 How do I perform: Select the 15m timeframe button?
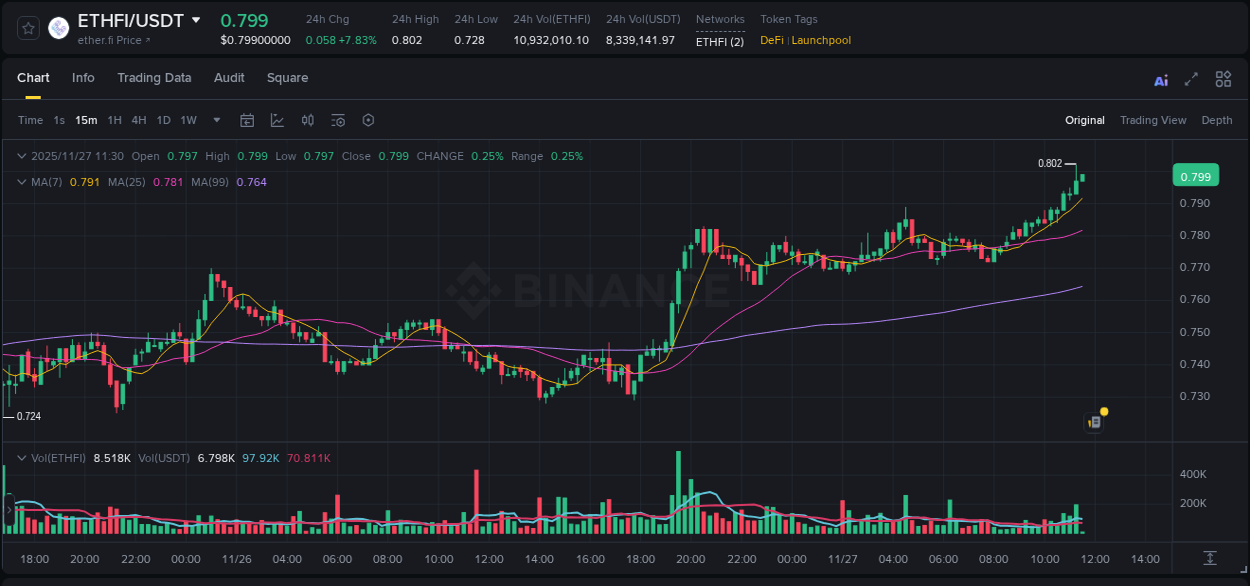[x=86, y=120]
